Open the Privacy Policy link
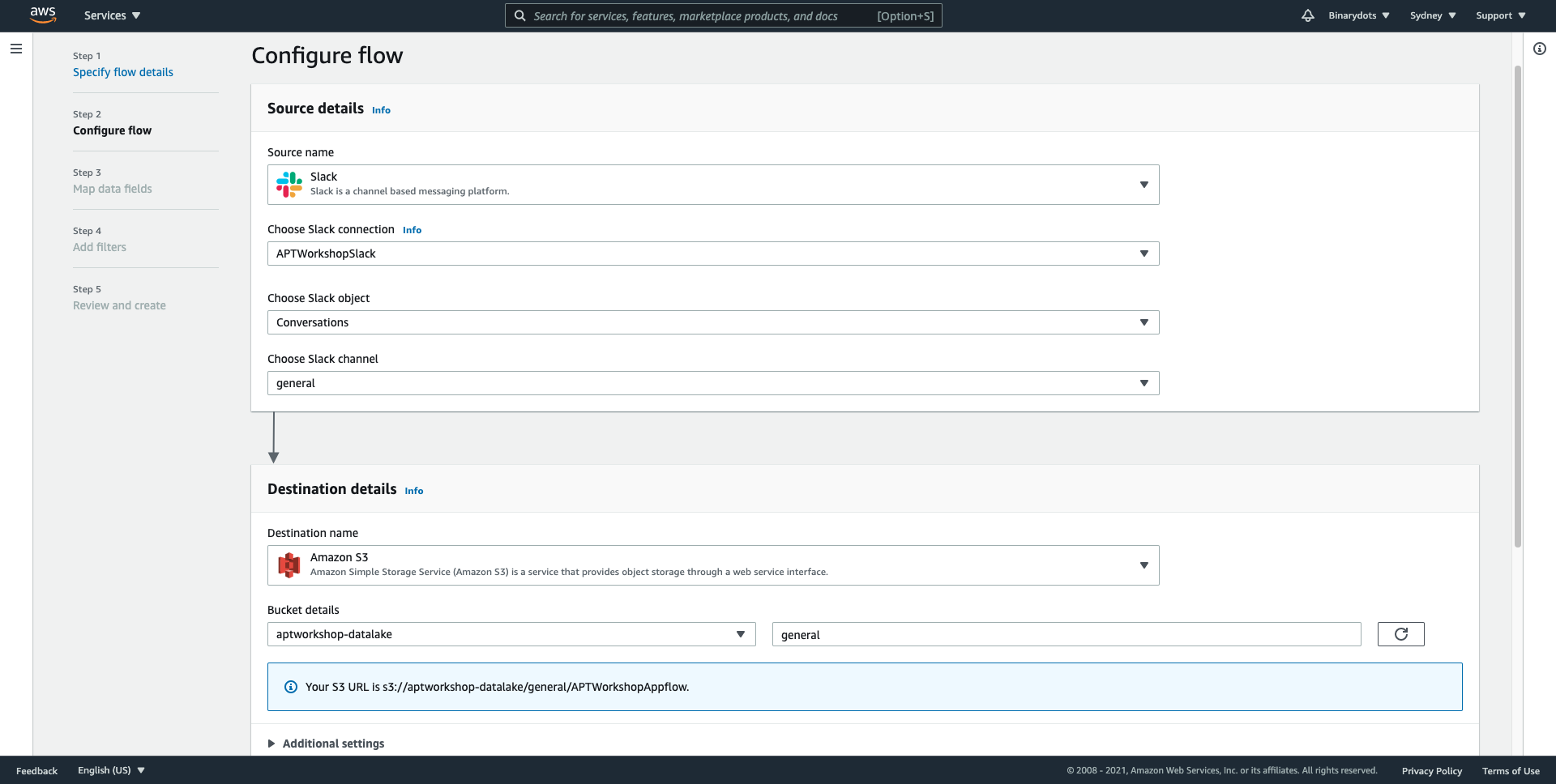The image size is (1556, 784). (x=1432, y=771)
